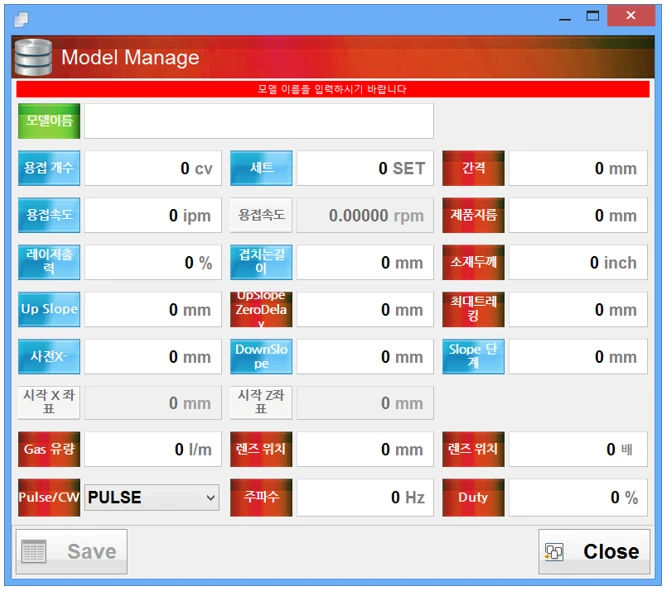Select the inch thickness field
Viewport: 668px width, 589px height.
coord(578,262)
